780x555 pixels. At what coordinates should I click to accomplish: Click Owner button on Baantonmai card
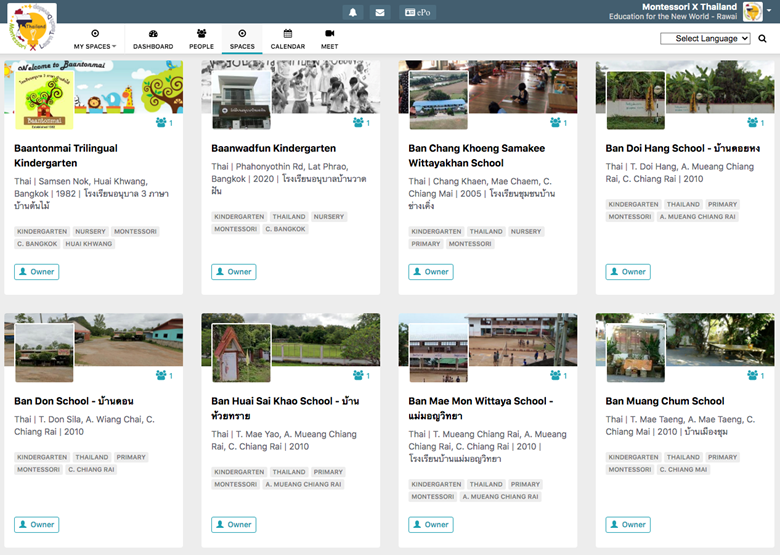pos(37,272)
